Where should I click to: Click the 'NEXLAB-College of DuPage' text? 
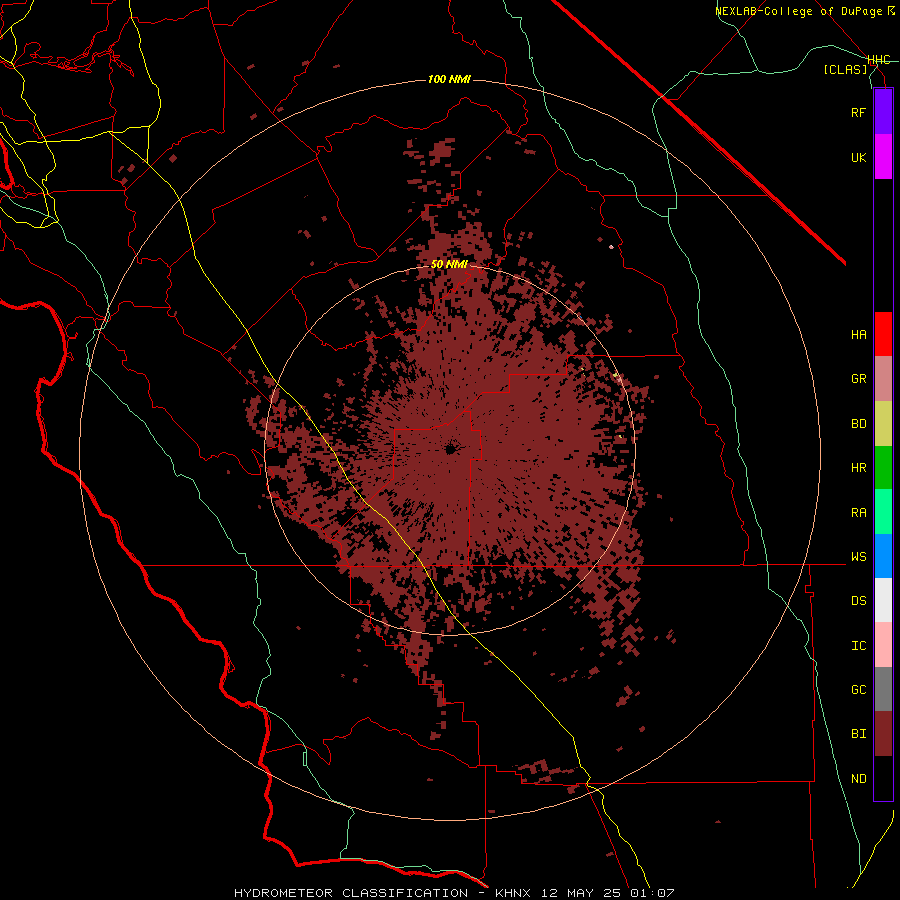pos(800,11)
